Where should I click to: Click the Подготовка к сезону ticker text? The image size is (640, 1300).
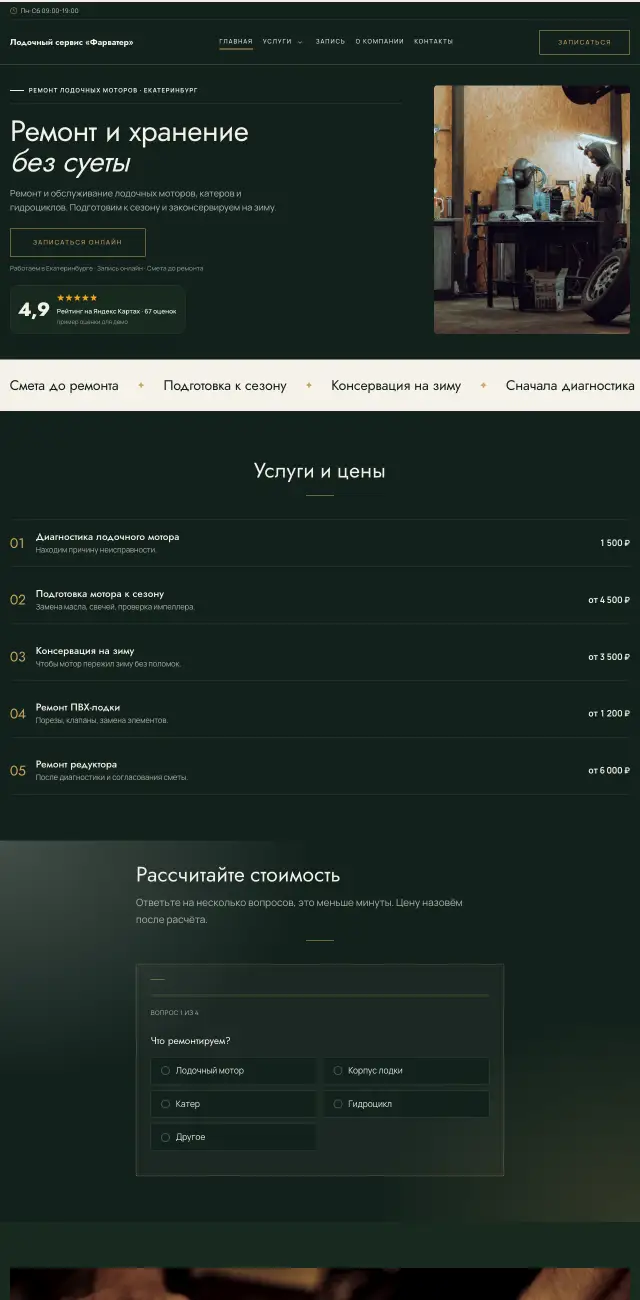[225, 385]
